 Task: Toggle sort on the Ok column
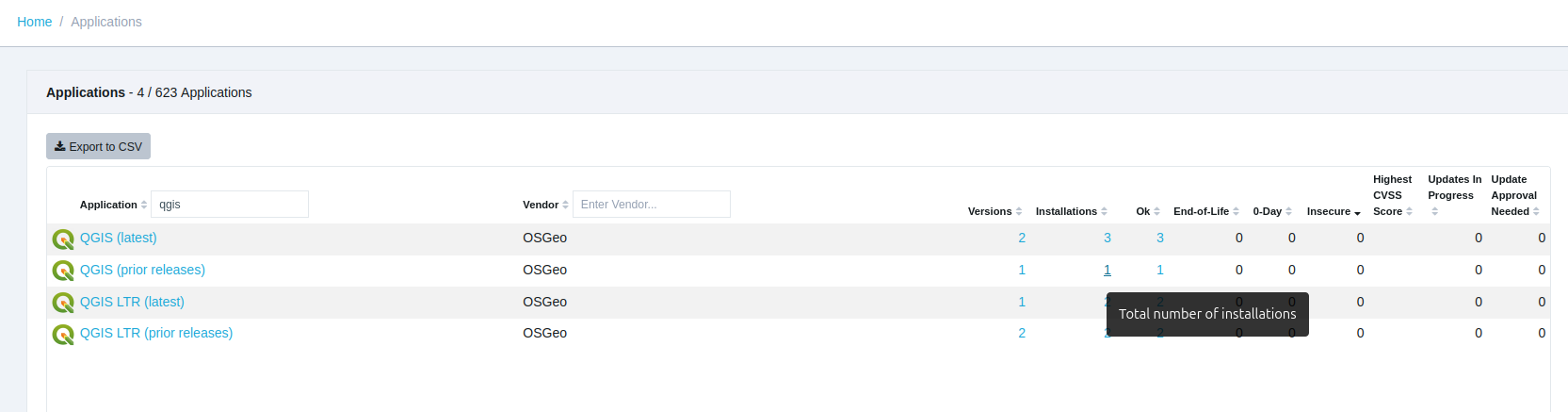[1156, 211]
